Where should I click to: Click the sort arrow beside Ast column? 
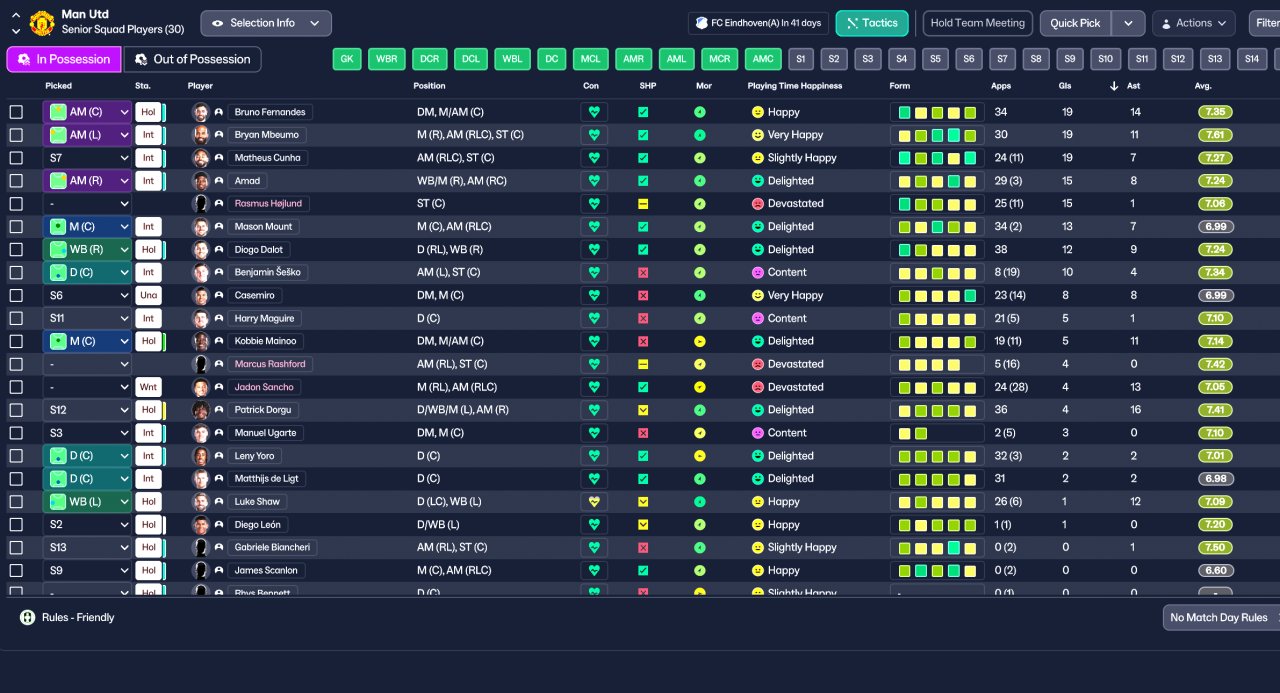(1114, 86)
